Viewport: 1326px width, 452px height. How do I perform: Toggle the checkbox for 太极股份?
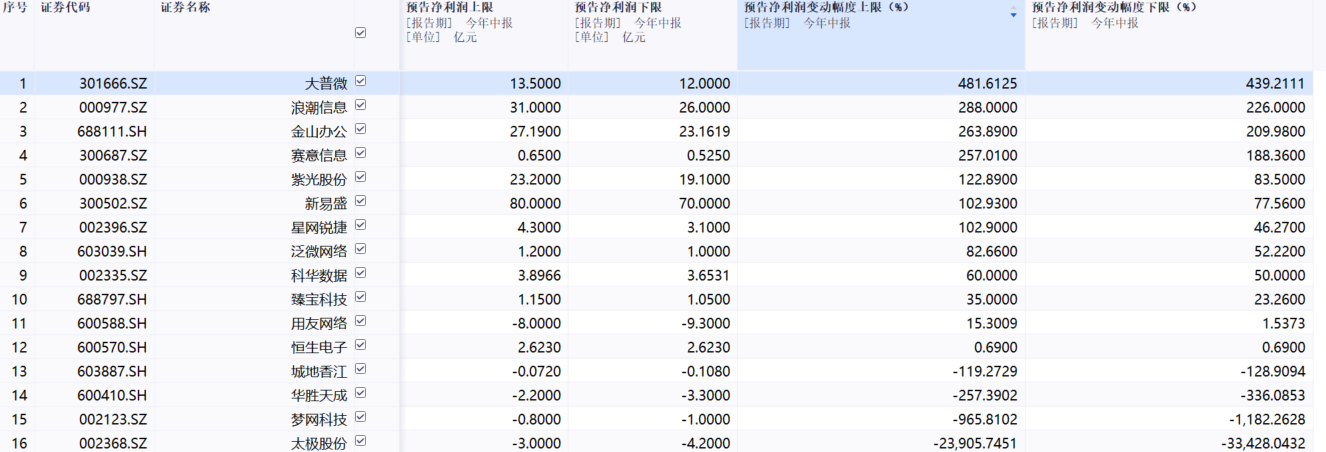360,441
